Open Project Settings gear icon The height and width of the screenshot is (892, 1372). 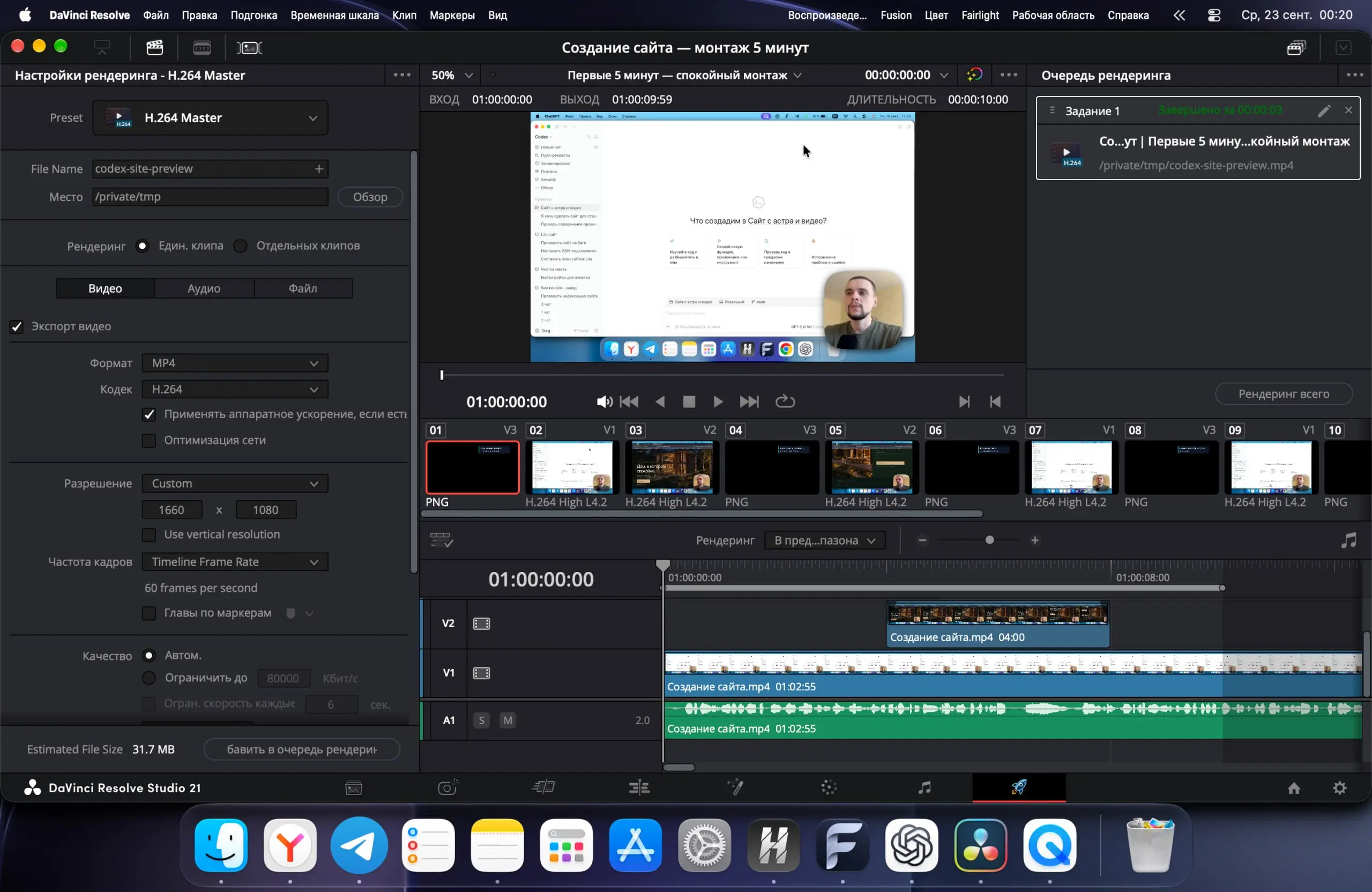(x=1339, y=788)
